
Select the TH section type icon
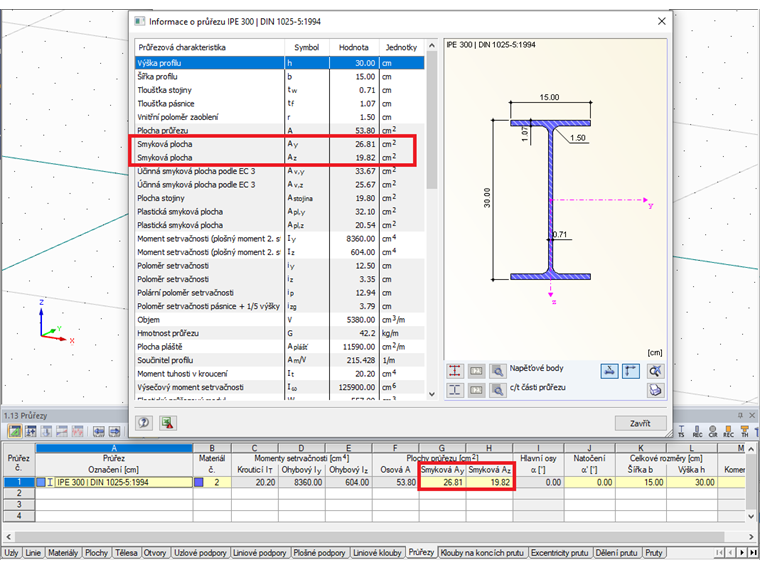point(744,431)
